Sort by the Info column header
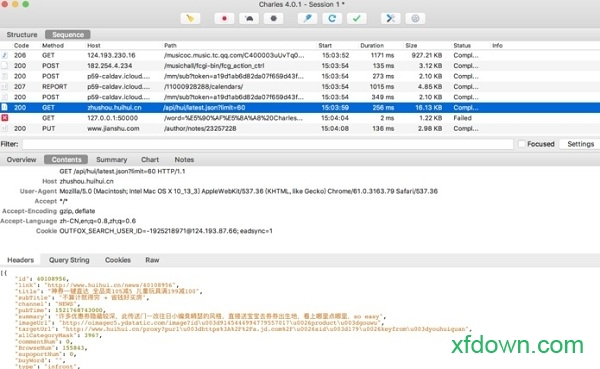 (x=497, y=46)
